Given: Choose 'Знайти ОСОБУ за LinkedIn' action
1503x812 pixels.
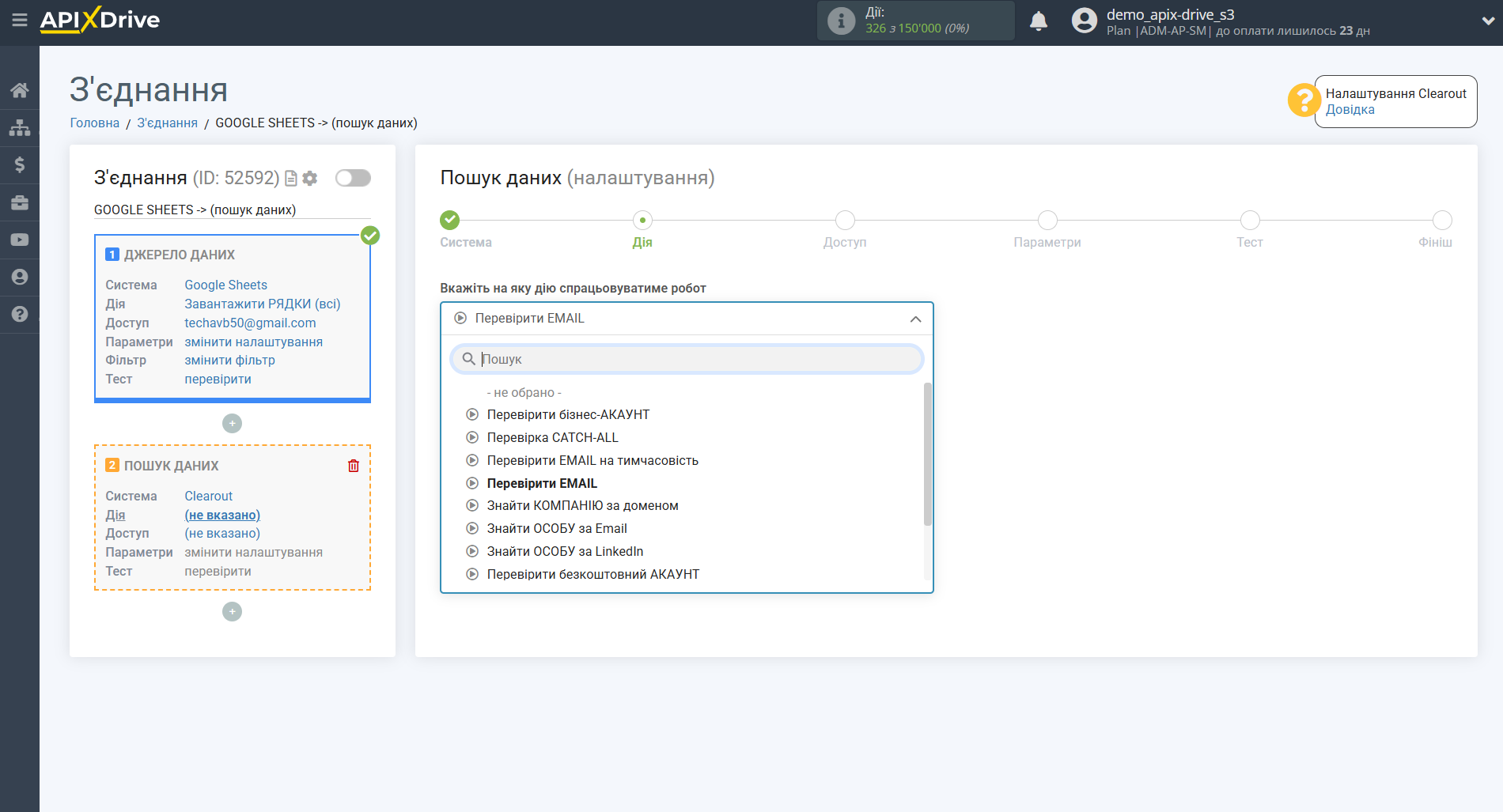Looking at the screenshot, I should click(x=565, y=551).
